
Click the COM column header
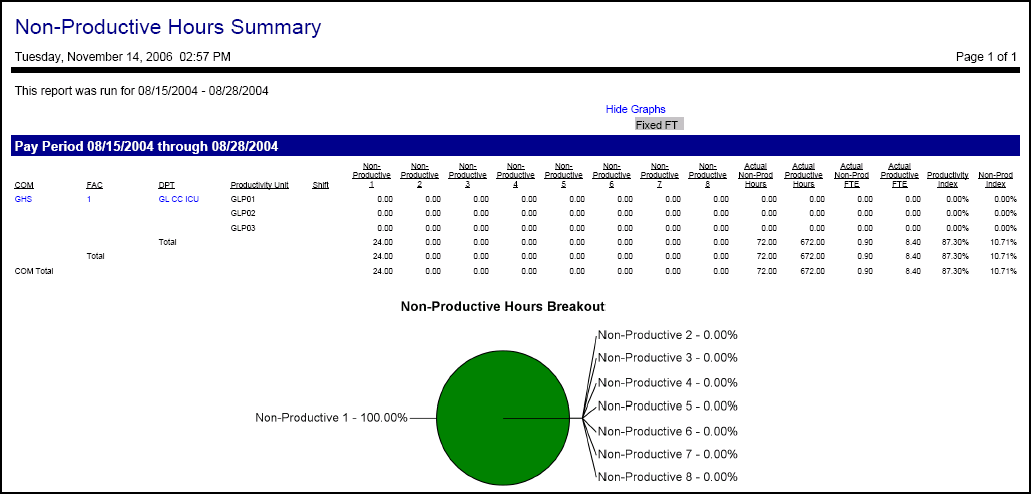tap(23, 185)
